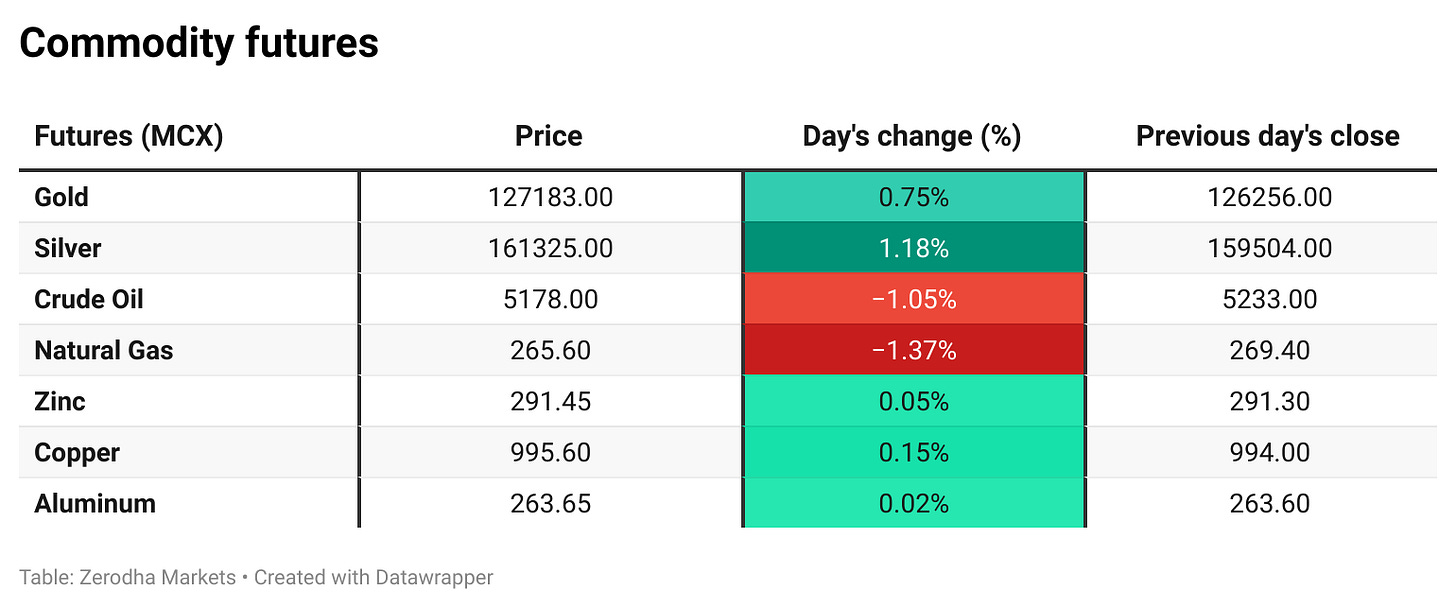Viewport: 1456px width, 609px height.
Task: Select the Natural Gas row label
Action: (103, 350)
